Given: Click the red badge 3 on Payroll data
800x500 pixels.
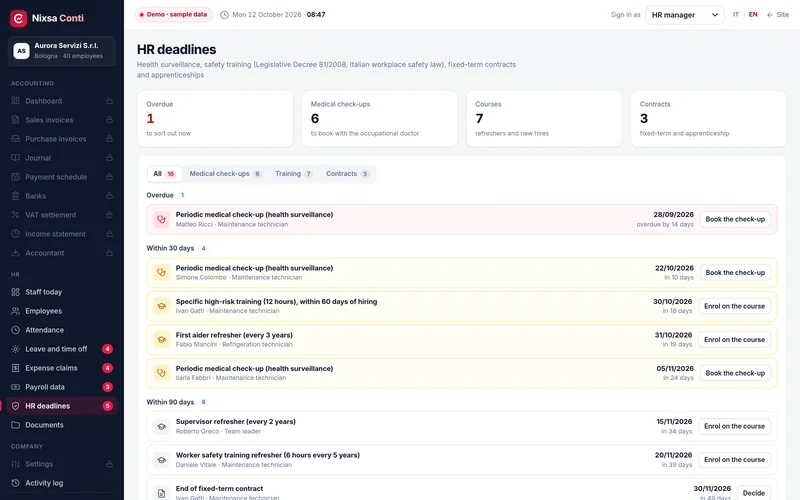Looking at the screenshot, I should click(107, 387).
